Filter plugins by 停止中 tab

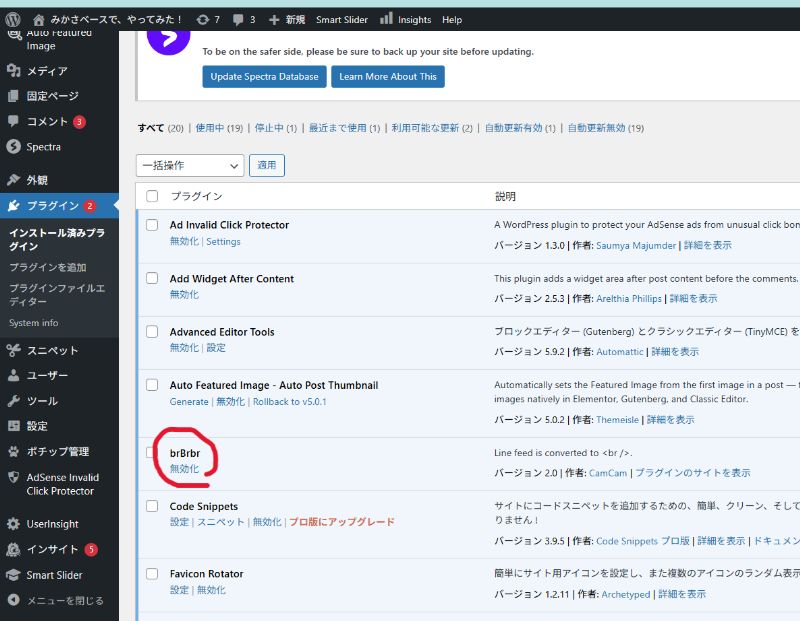269,128
